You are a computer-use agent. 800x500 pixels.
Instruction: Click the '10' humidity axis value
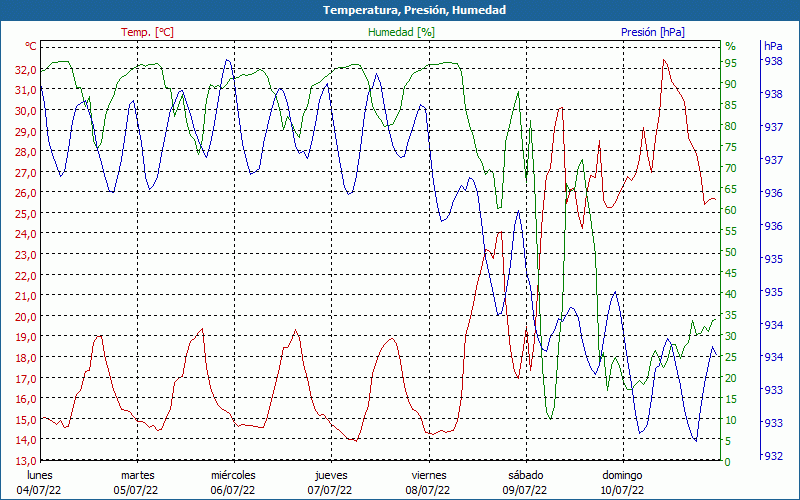tap(731, 420)
